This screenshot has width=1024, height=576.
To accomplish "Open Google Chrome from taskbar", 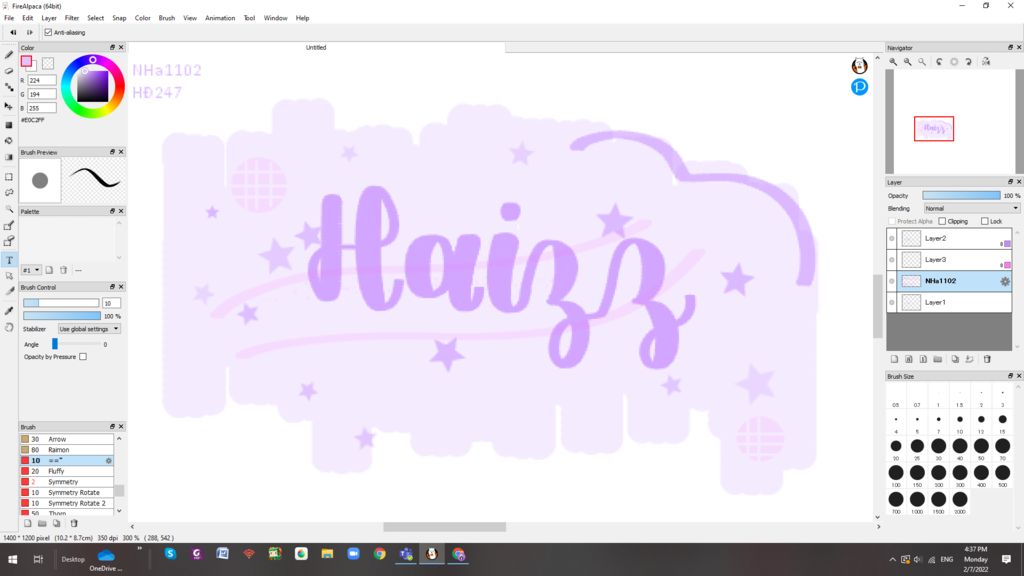I will [x=379, y=554].
